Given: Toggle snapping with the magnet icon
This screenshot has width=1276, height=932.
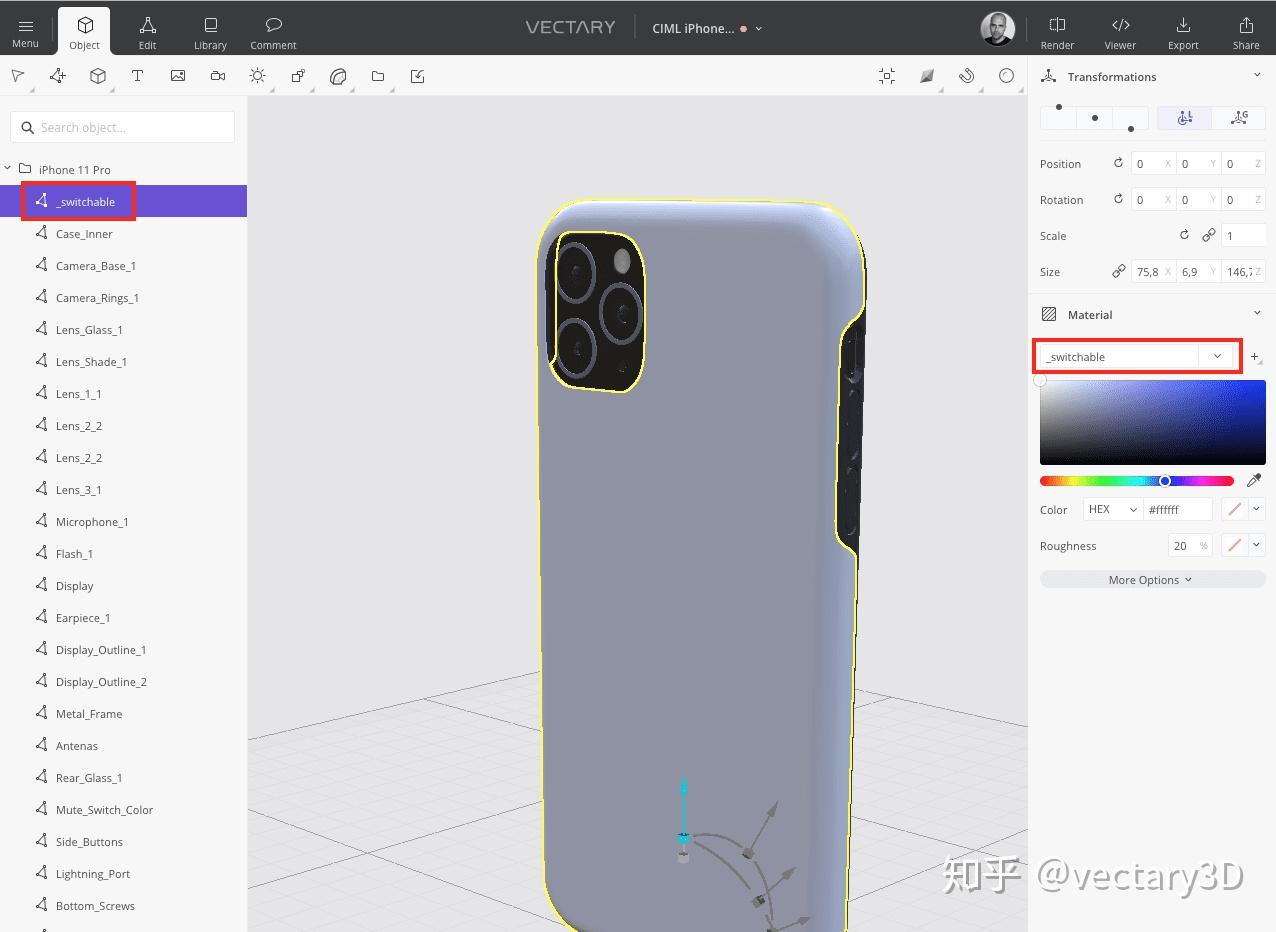Looking at the screenshot, I should (x=966, y=75).
